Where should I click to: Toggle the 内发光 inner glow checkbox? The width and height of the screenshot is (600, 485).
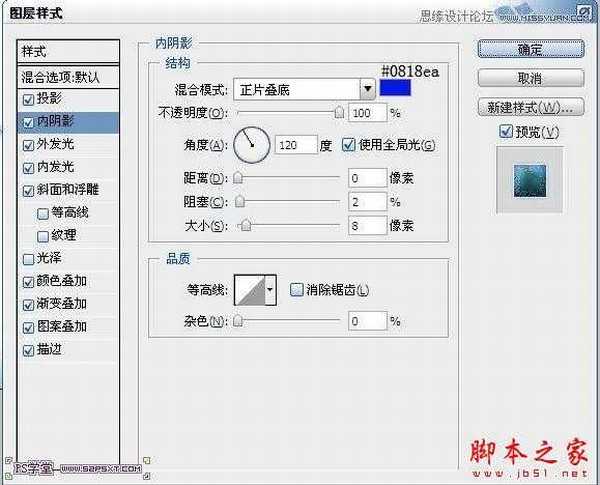pyautogui.click(x=29, y=168)
